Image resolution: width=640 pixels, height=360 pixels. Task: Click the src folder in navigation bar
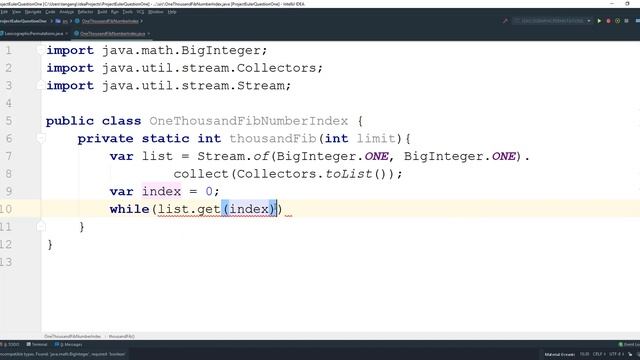click(x=62, y=21)
